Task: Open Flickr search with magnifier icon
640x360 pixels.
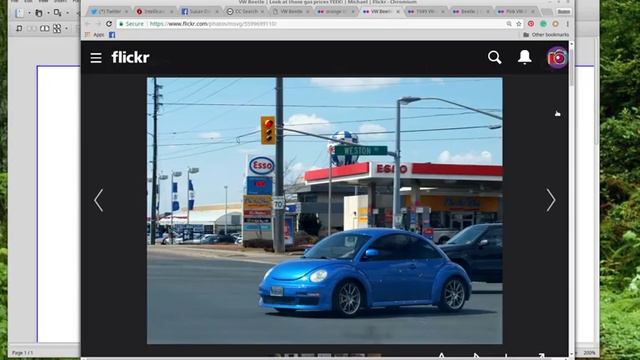Action: [494, 57]
